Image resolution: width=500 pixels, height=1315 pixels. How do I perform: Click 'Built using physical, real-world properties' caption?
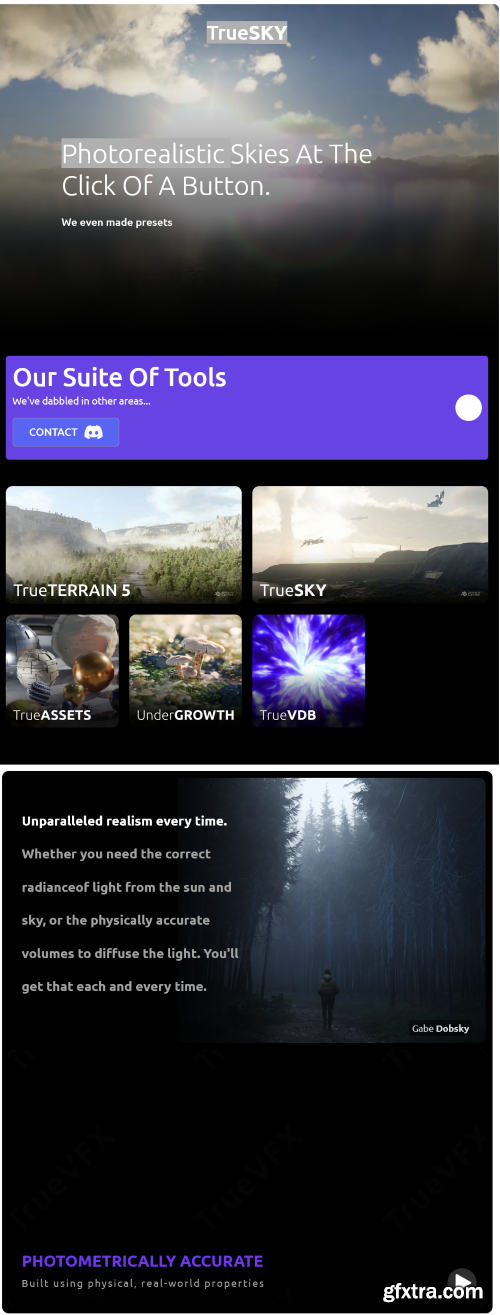[x=143, y=1283]
